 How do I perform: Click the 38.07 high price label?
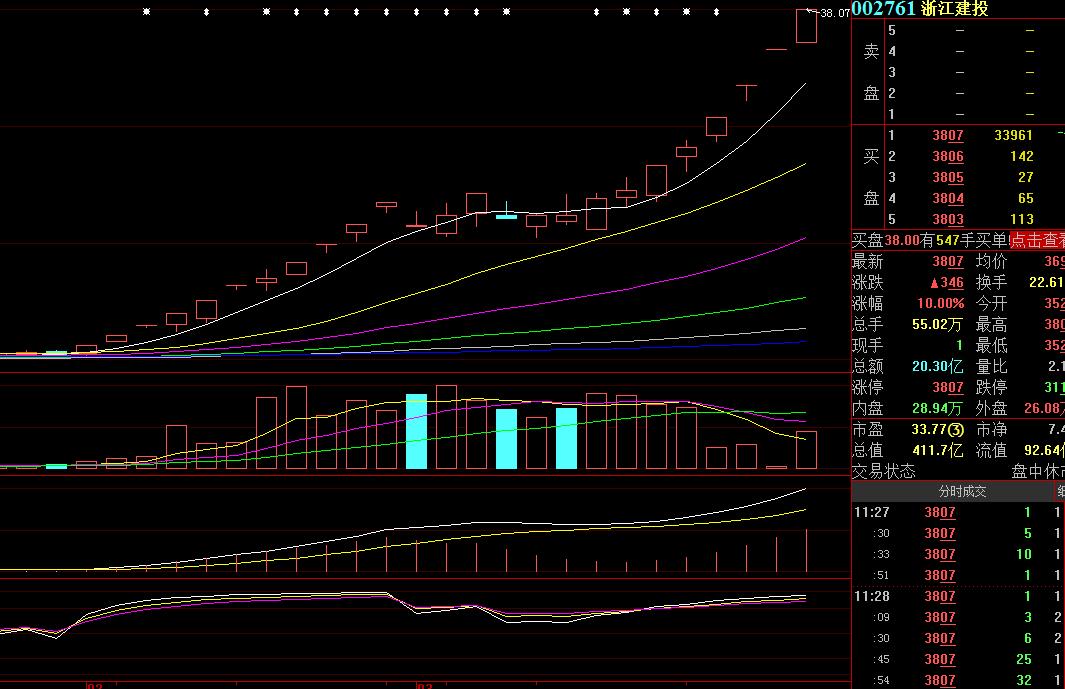(834, 13)
